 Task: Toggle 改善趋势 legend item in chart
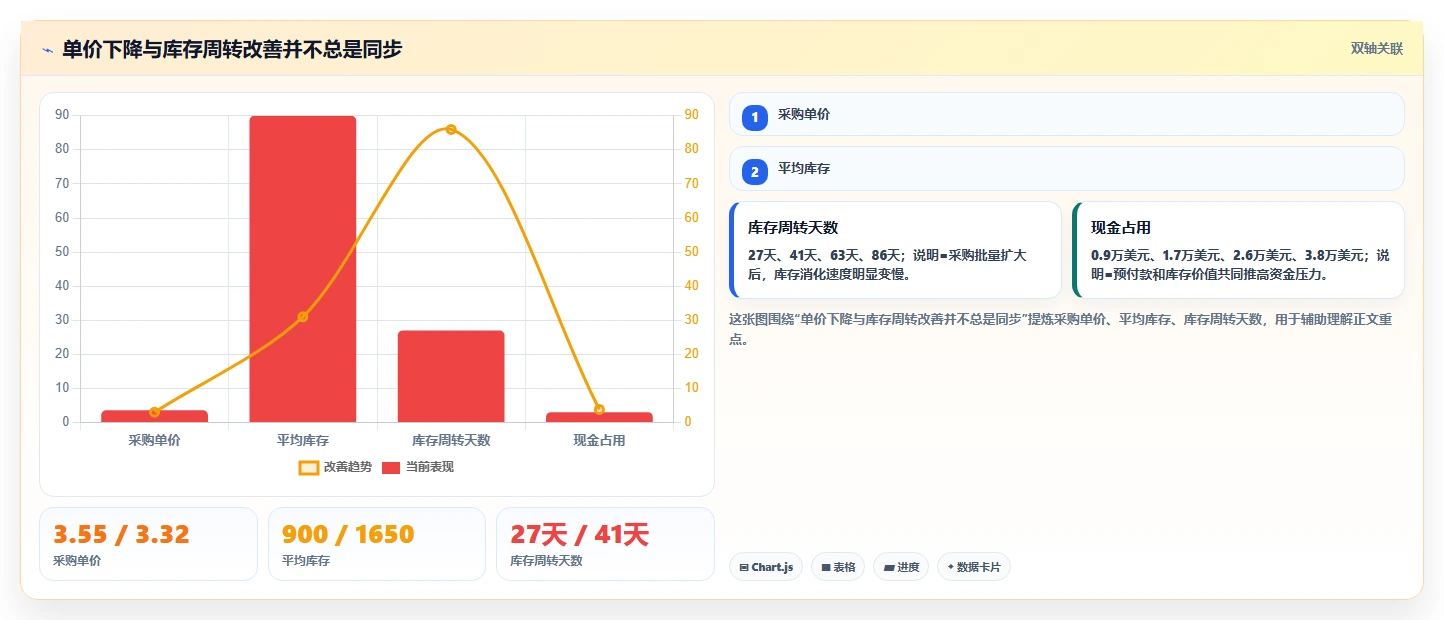tap(335, 467)
